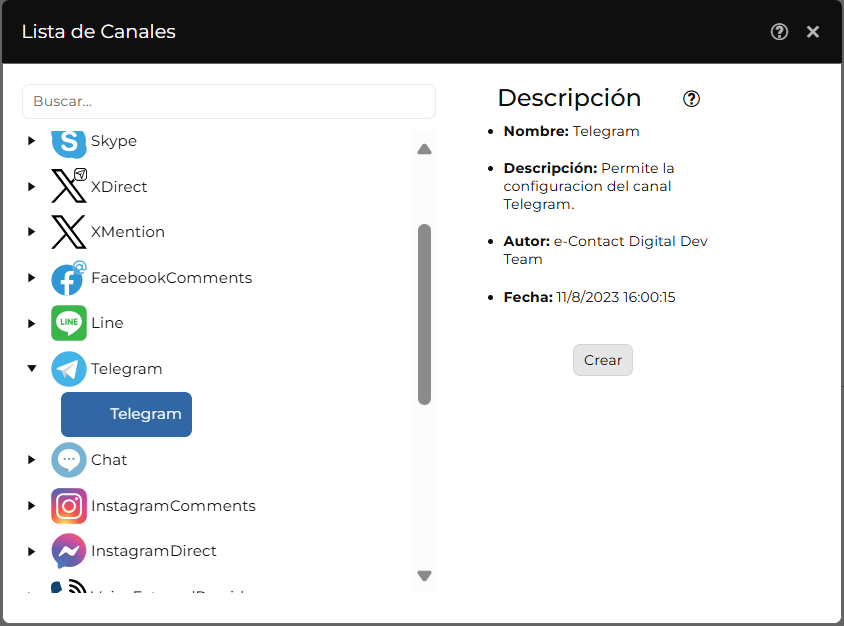Click the Crear button

pos(602,360)
